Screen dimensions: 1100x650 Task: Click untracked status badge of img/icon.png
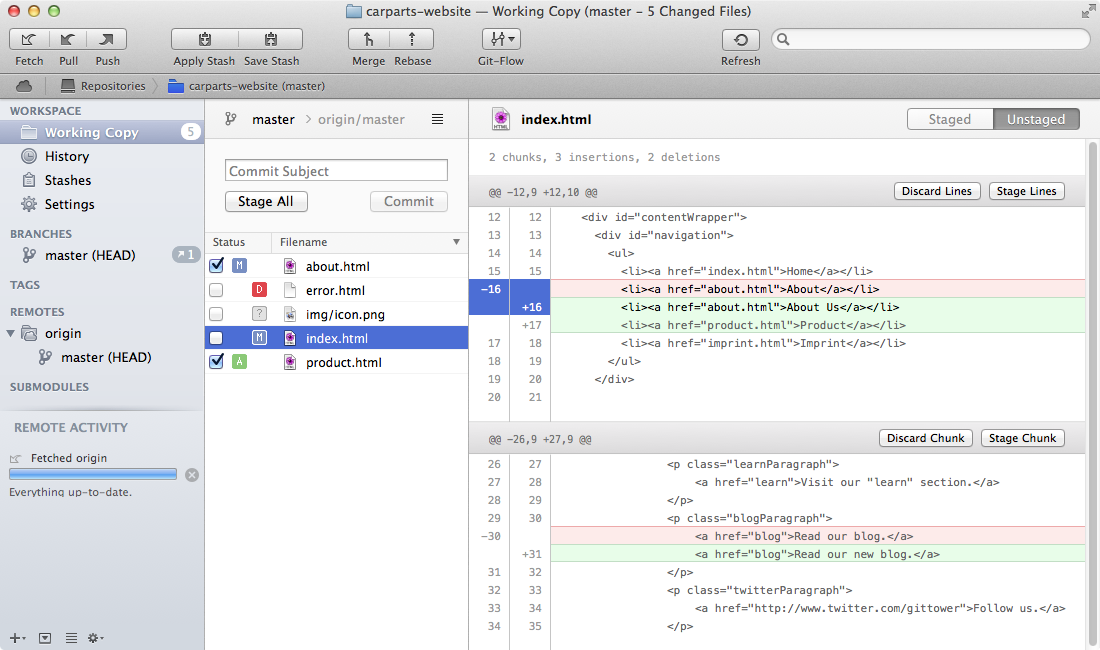click(x=259, y=313)
